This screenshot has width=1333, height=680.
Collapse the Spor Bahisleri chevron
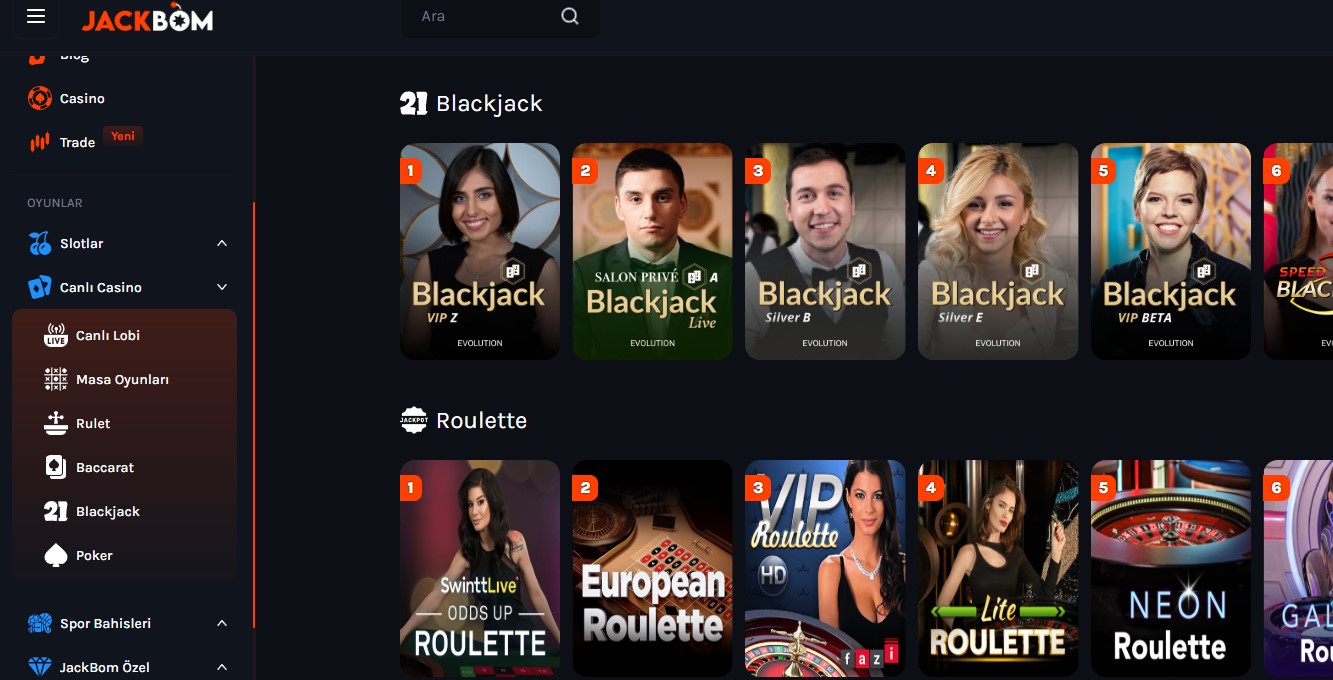222,623
